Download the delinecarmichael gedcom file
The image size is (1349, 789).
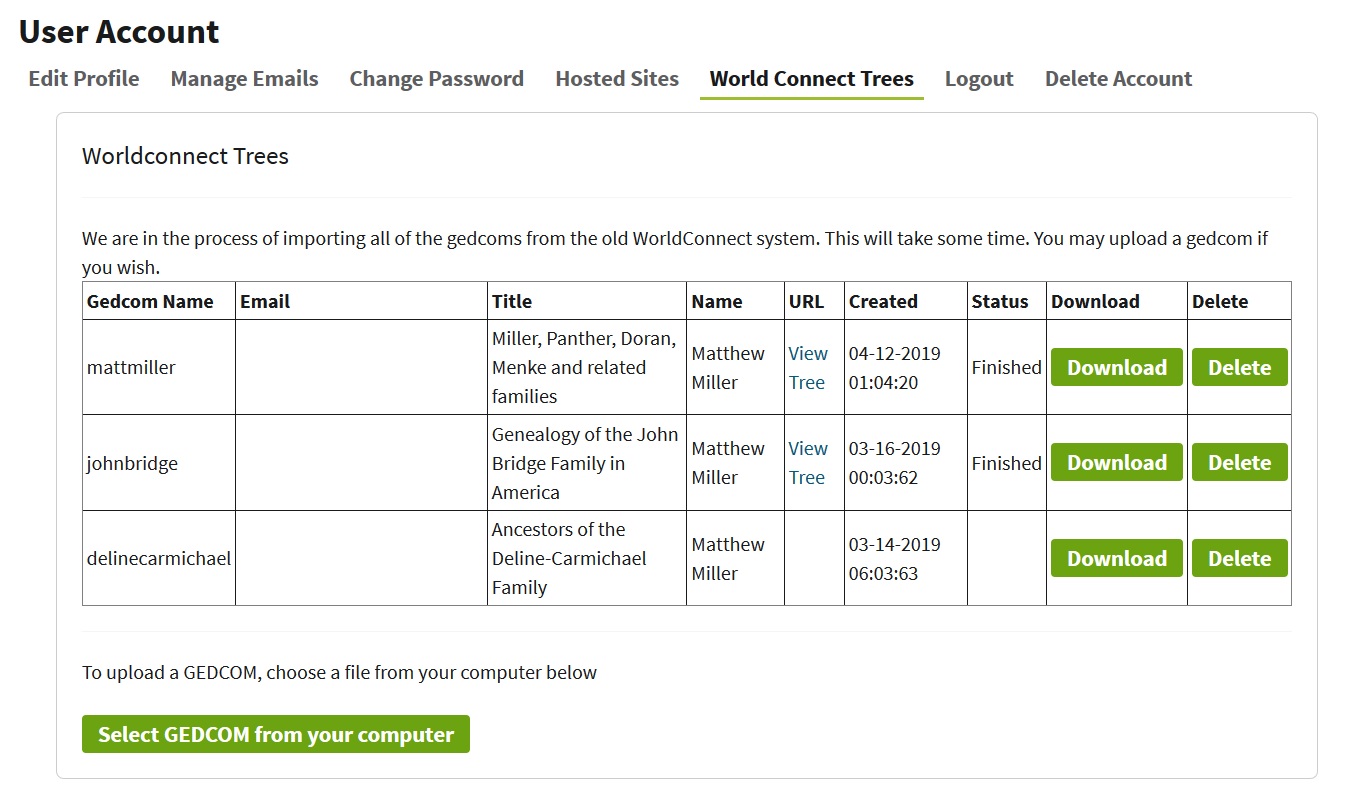click(1116, 558)
